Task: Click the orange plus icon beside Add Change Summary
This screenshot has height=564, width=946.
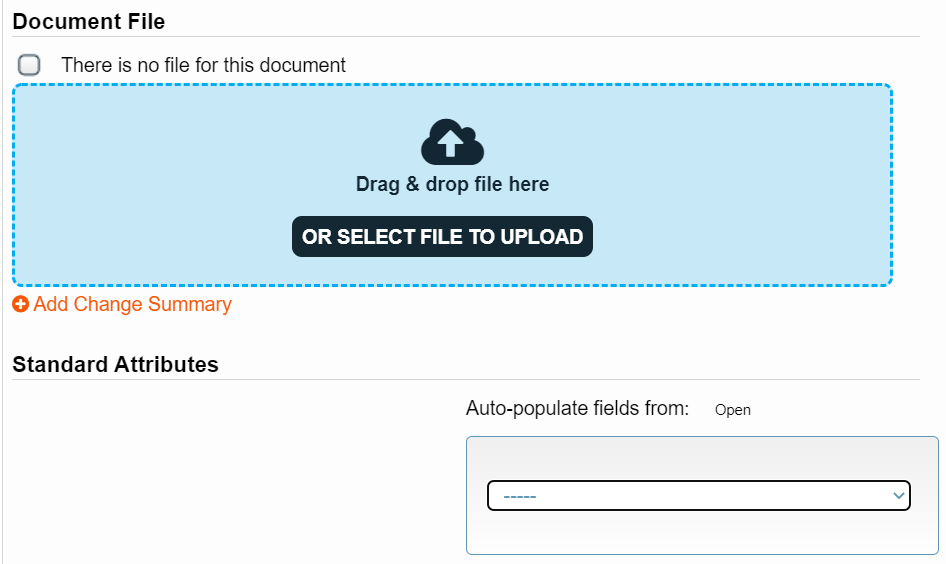Action: pyautogui.click(x=21, y=305)
